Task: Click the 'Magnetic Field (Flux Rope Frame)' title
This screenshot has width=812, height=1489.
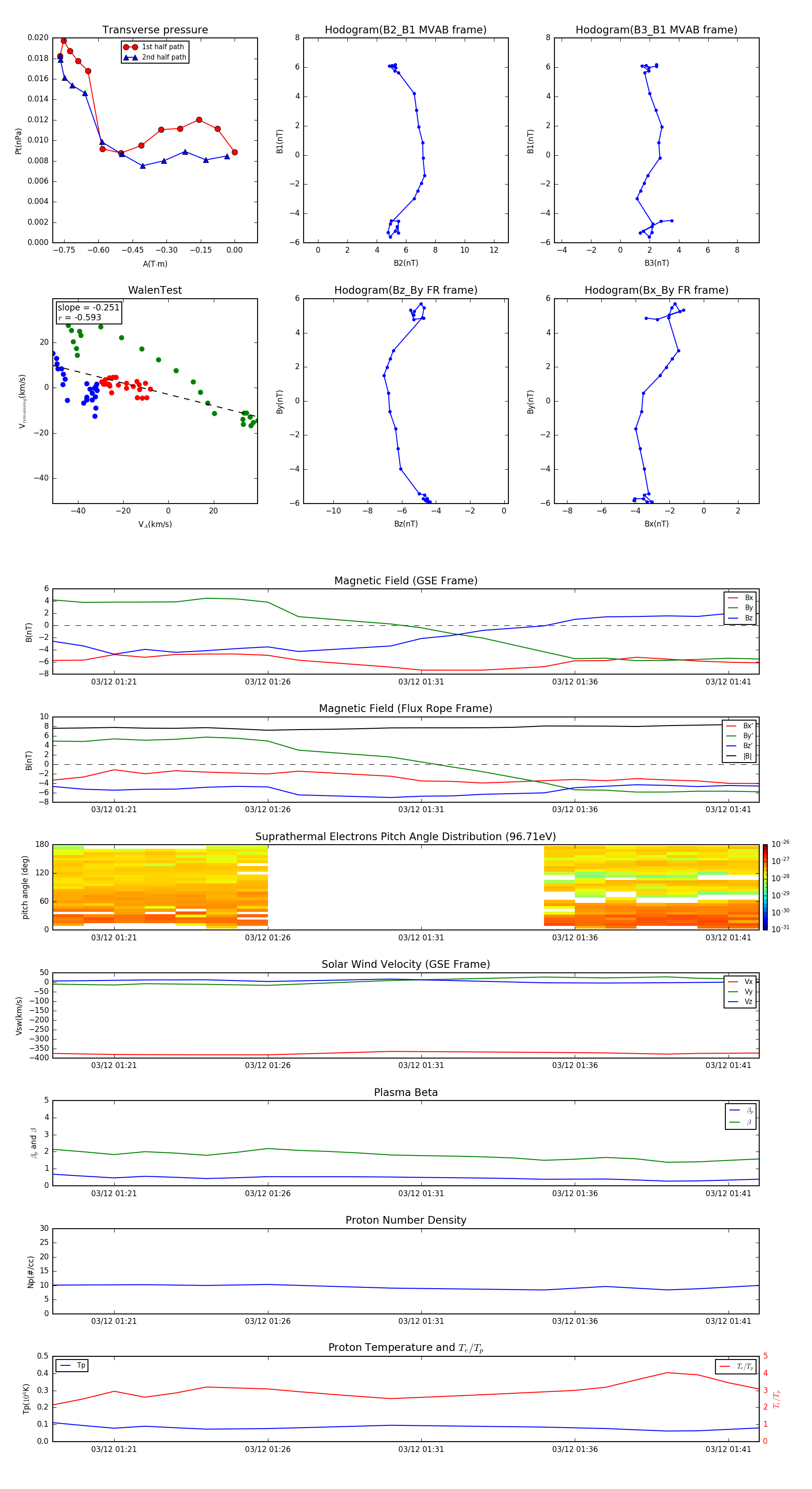Action: (406, 709)
